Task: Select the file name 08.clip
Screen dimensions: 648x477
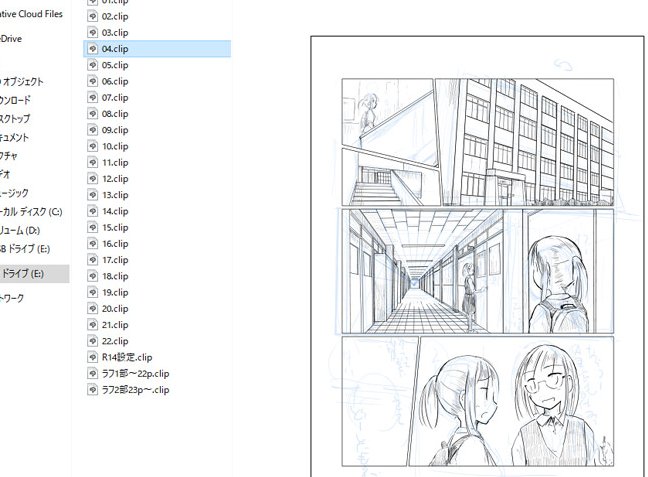Action: pyautogui.click(x=115, y=114)
